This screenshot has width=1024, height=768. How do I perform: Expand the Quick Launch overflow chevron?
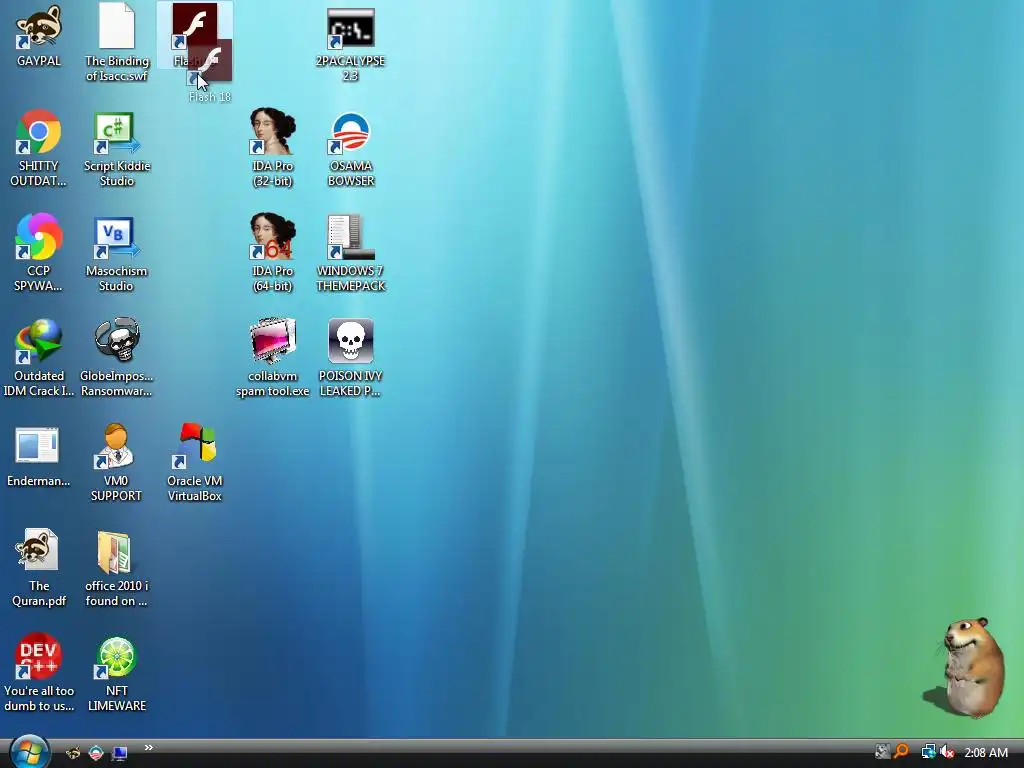pos(149,748)
